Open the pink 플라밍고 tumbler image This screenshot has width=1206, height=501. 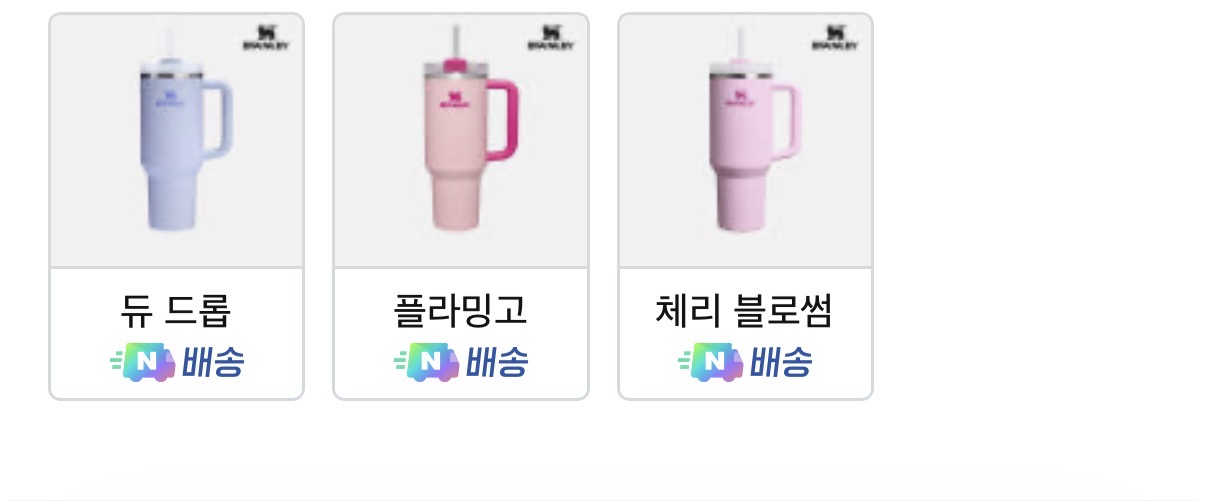(x=461, y=141)
